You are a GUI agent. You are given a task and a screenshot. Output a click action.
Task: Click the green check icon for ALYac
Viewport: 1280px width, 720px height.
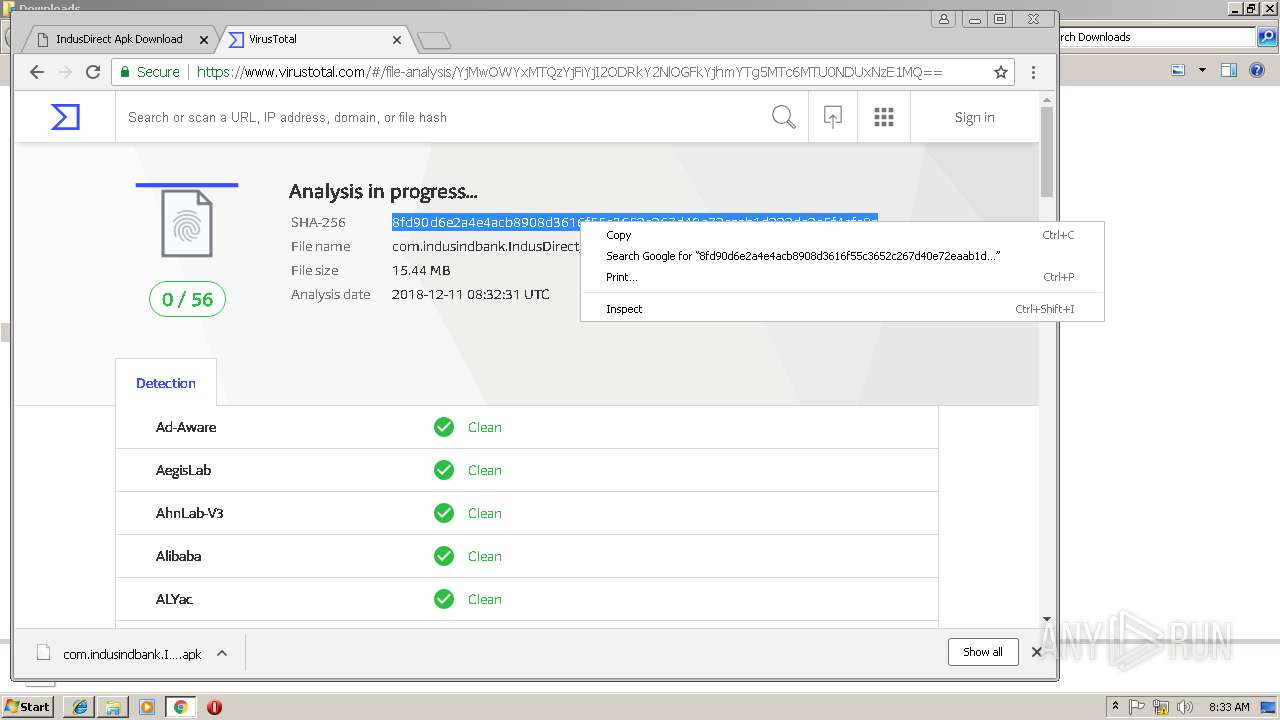[444, 599]
